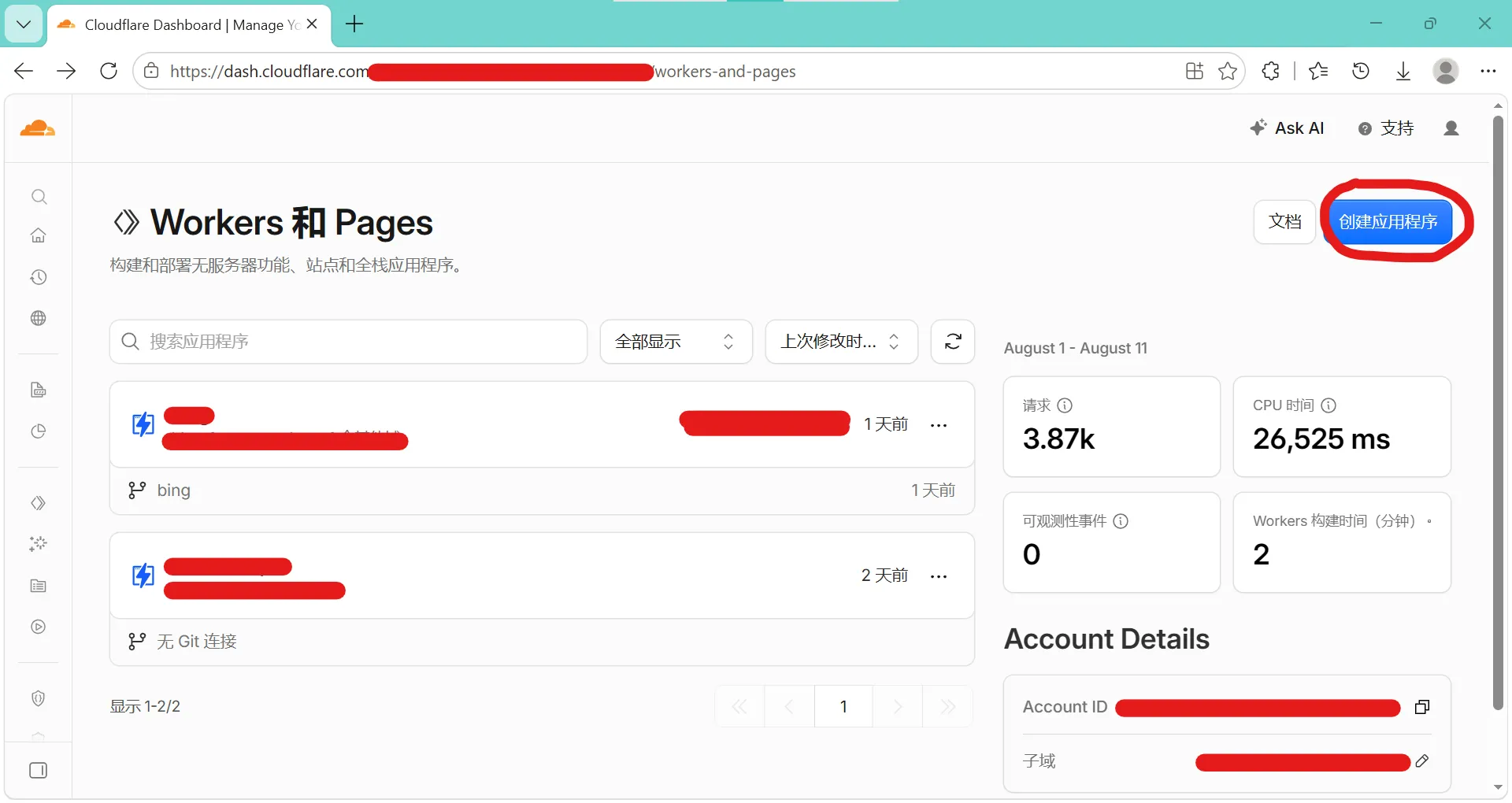Open the browser extensions puzzle icon
This screenshot has height=803, width=1512.
click(x=1270, y=71)
